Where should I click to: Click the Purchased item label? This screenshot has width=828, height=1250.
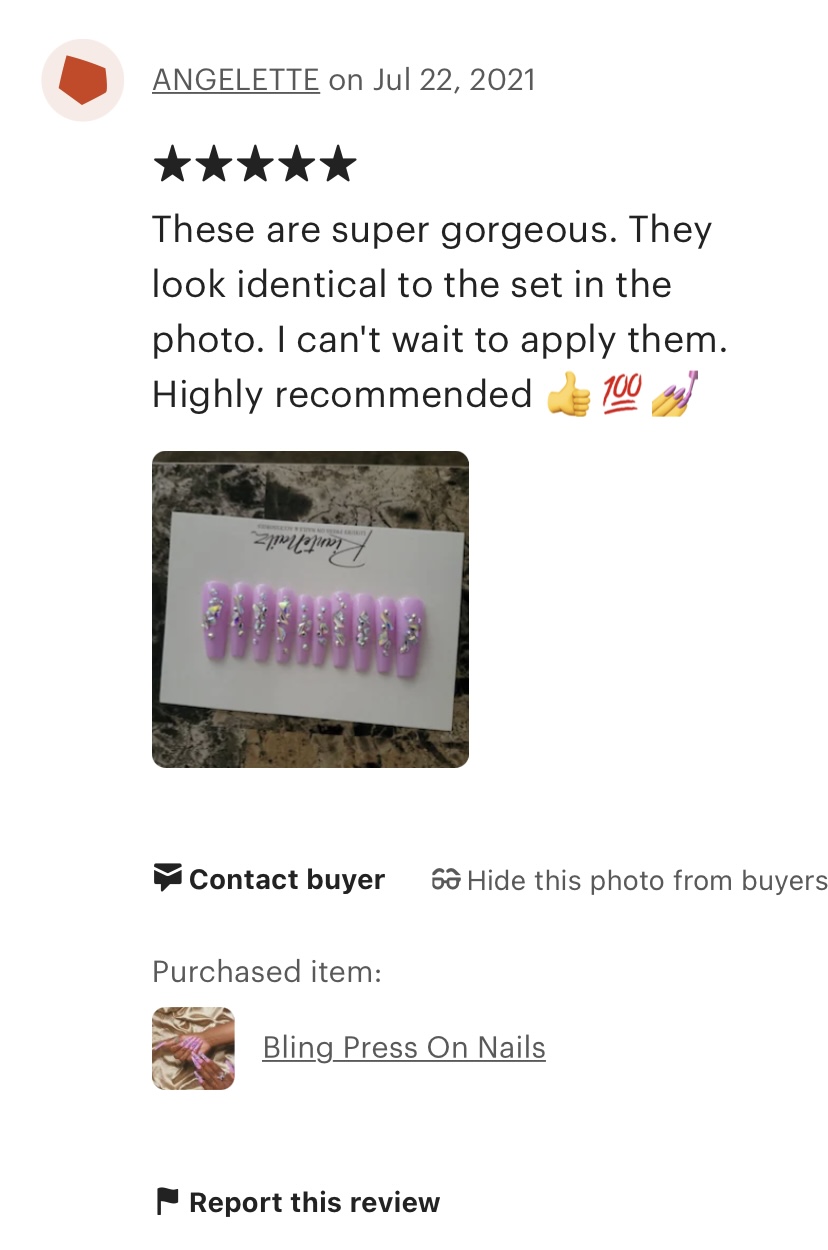[267, 972]
